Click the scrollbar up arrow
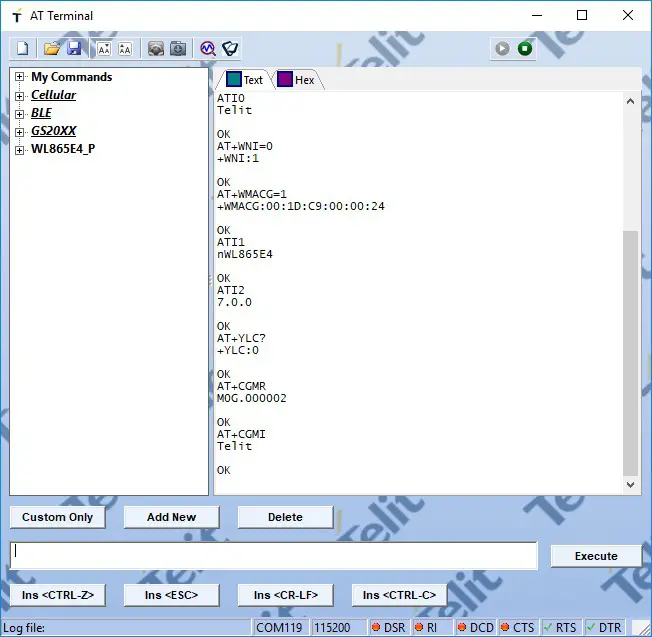The height and width of the screenshot is (637, 652). [x=630, y=101]
